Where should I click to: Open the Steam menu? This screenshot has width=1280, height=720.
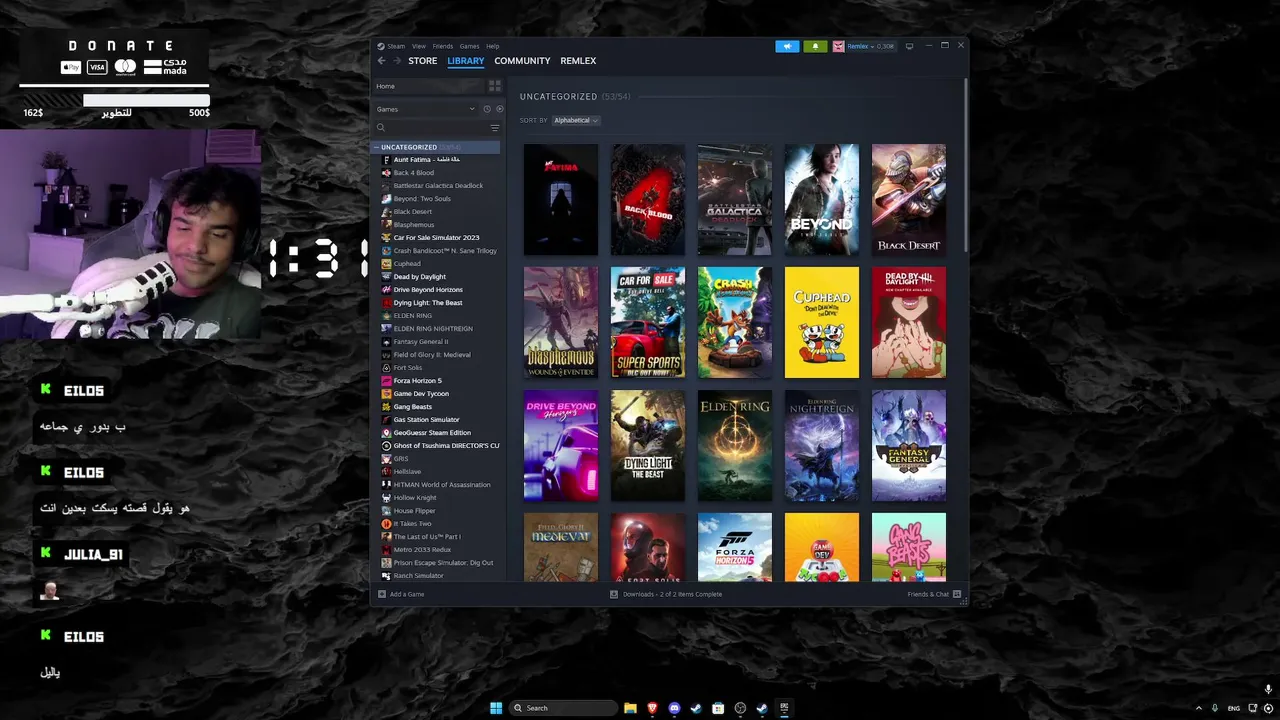396,46
